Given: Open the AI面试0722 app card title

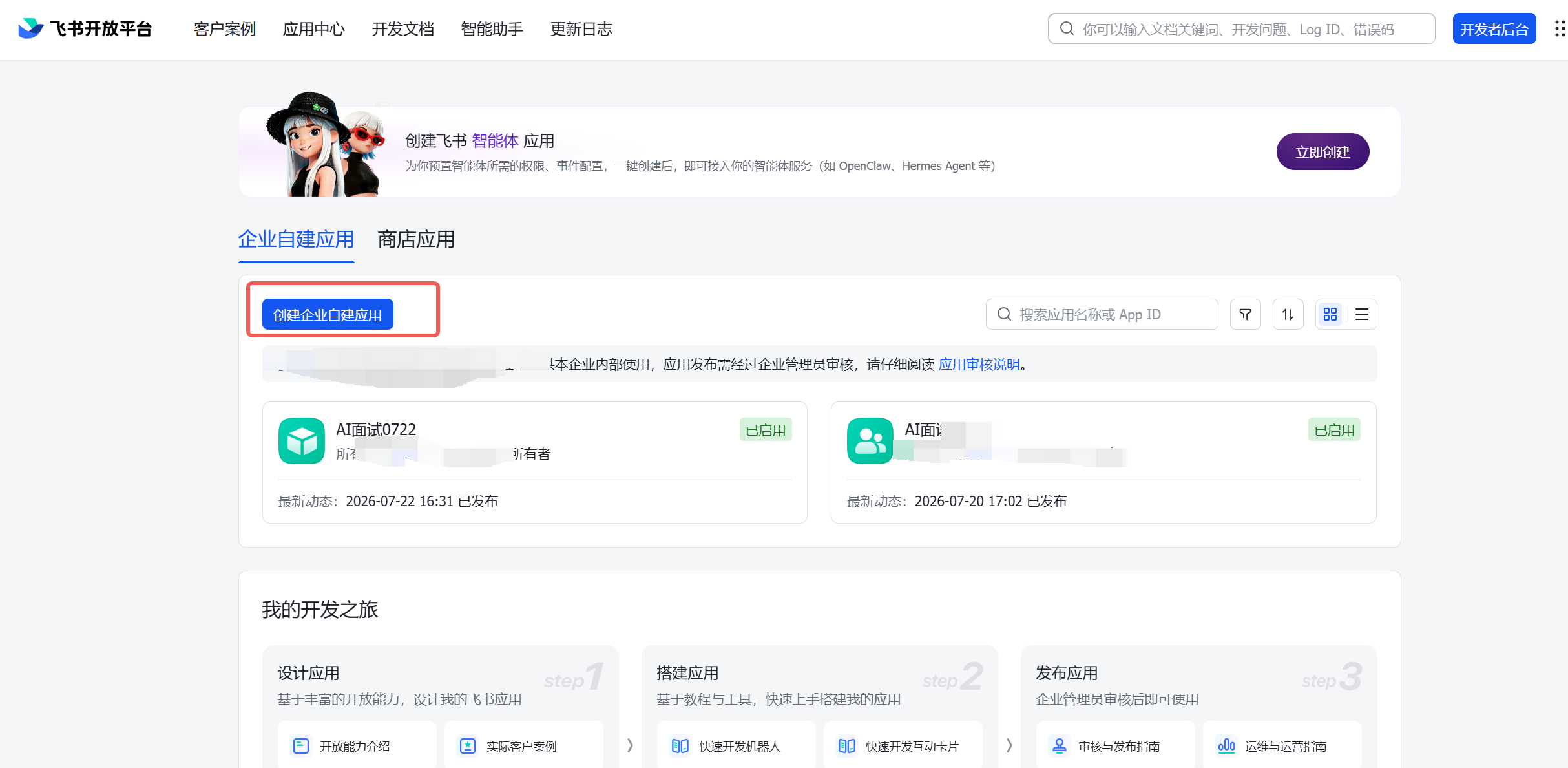Looking at the screenshot, I should (x=376, y=430).
